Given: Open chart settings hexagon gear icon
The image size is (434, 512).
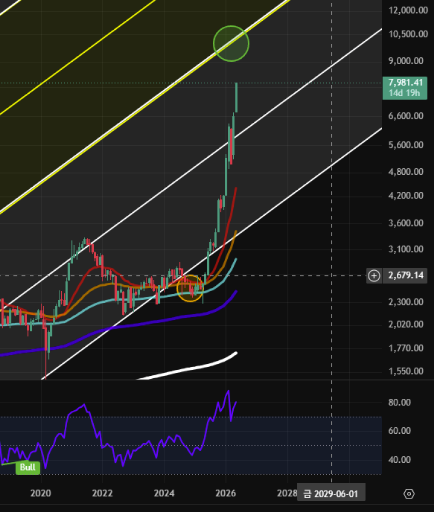Looking at the screenshot, I should [x=409, y=494].
